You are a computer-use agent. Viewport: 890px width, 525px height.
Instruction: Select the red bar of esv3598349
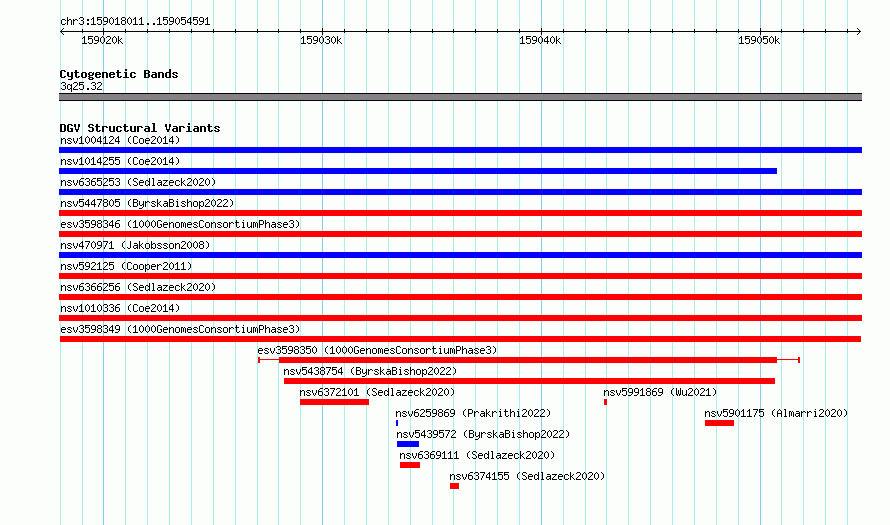point(460,339)
